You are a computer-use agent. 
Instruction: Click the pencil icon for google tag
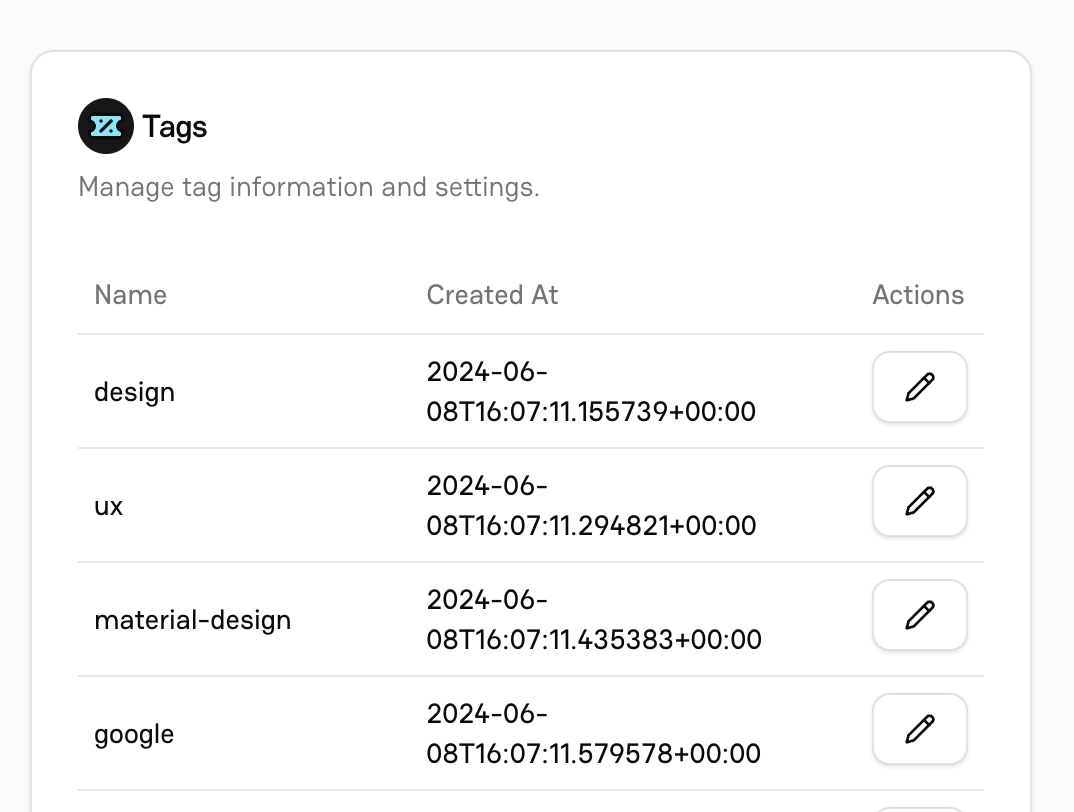coord(919,729)
